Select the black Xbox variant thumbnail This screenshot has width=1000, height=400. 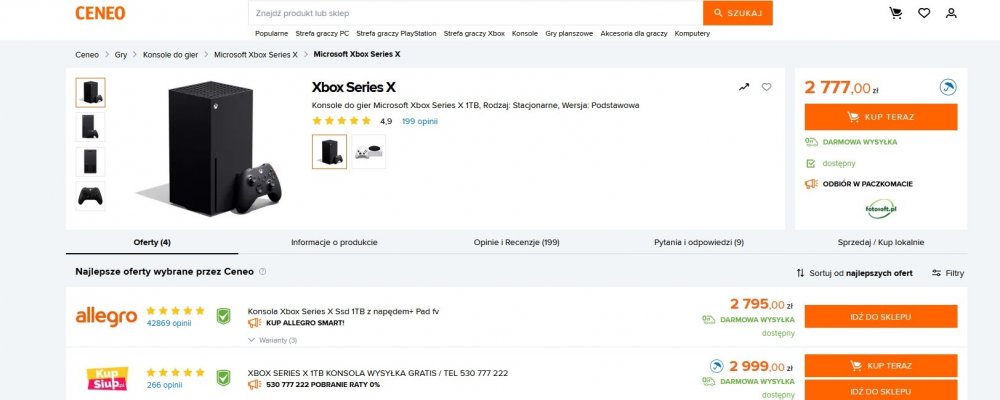(x=330, y=151)
